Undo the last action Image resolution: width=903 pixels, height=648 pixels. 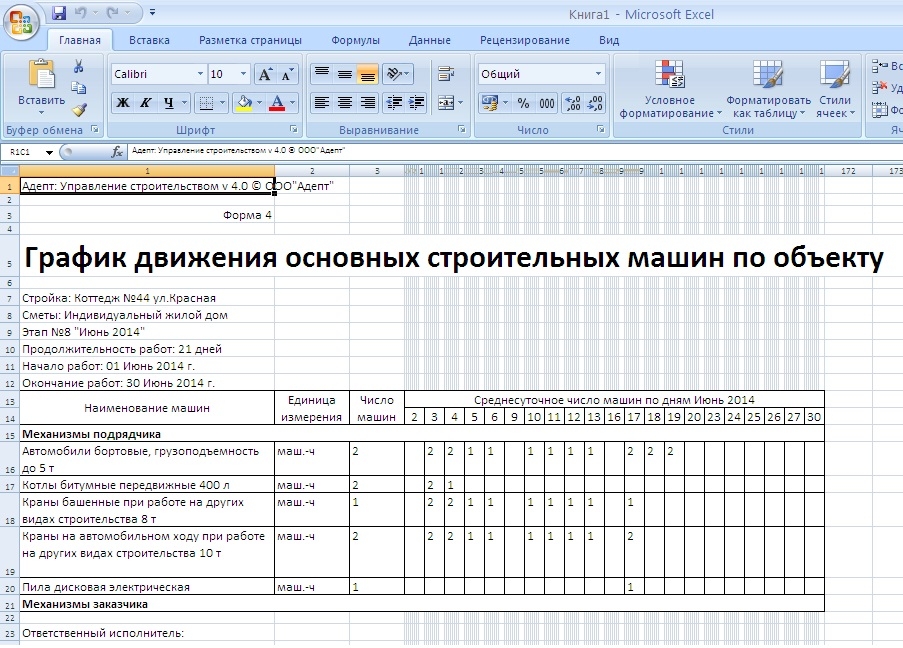[x=81, y=12]
